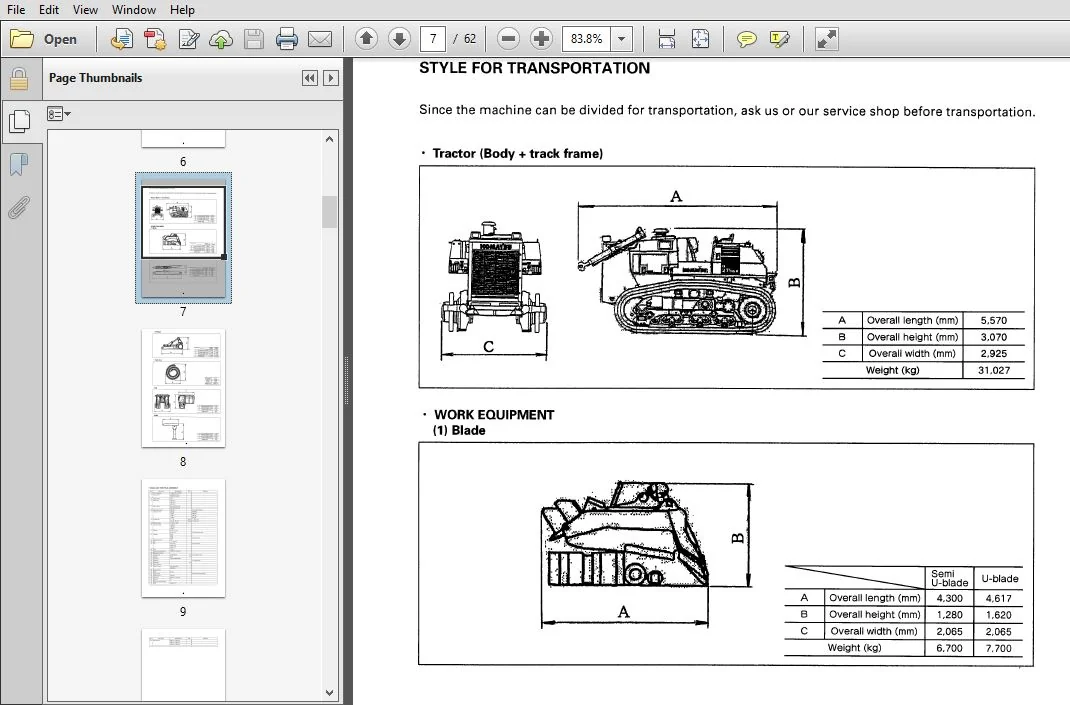Click the security padlock icon
The image size is (1070, 705).
coord(19,79)
